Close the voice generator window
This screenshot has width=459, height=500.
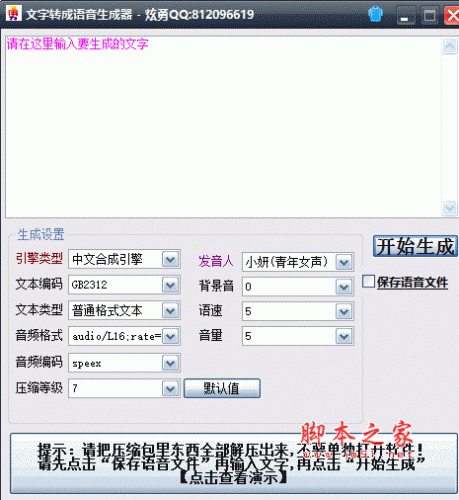click(x=452, y=15)
